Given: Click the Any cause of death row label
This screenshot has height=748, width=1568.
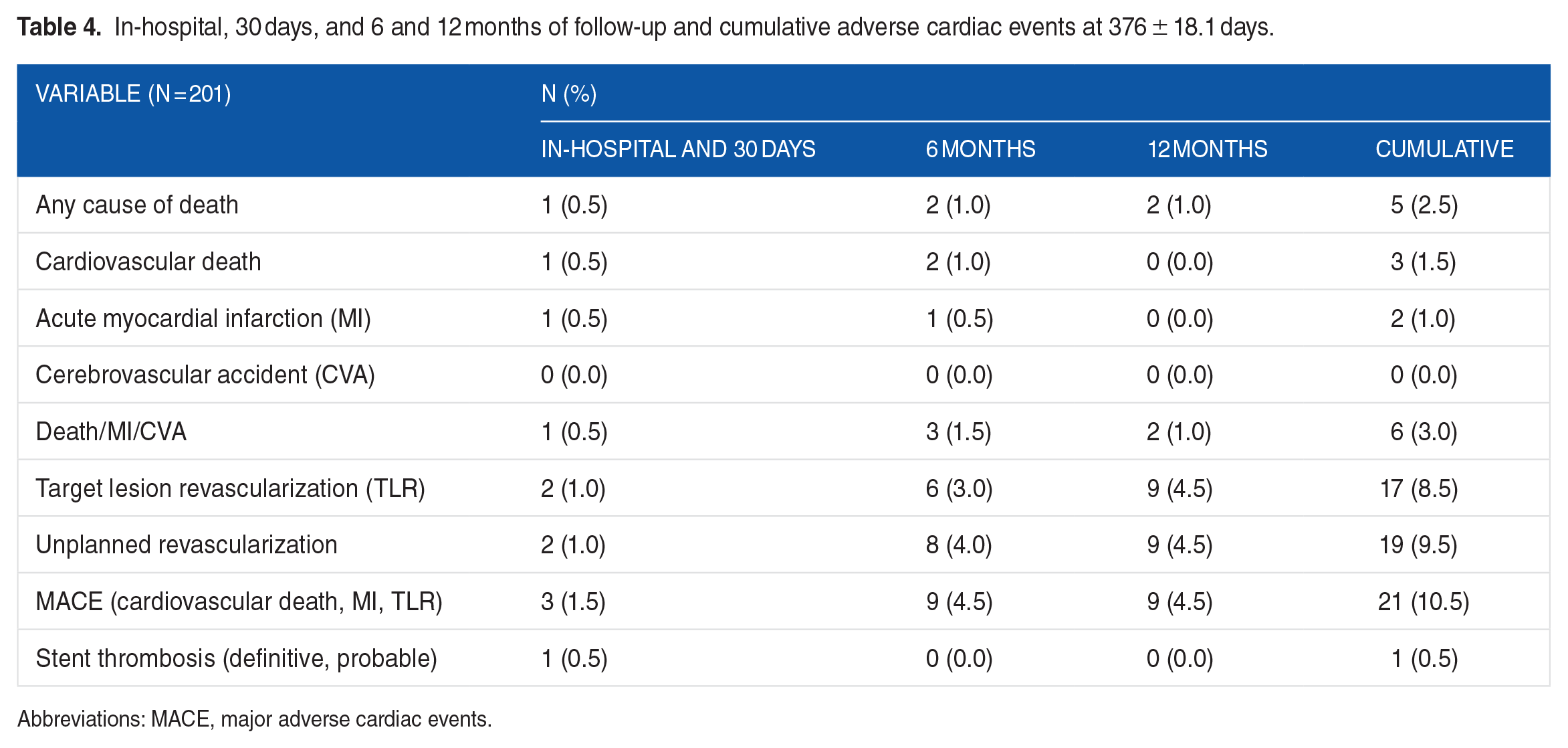Looking at the screenshot, I should 137,205.
